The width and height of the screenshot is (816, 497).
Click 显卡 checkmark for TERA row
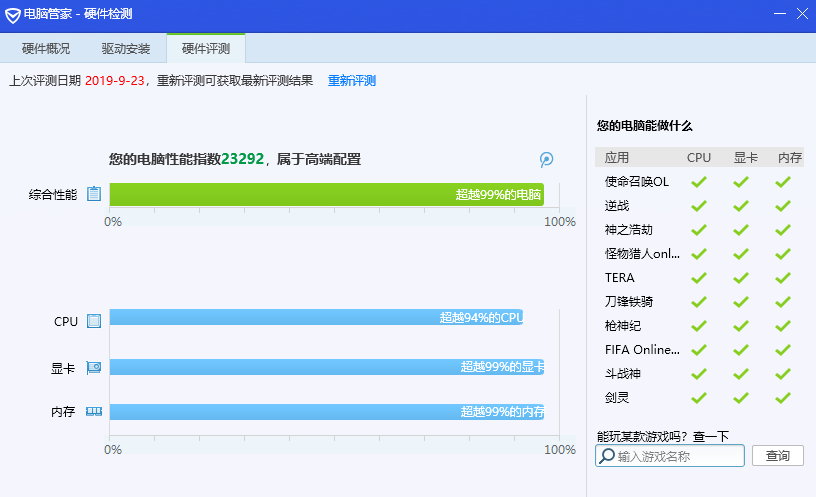741,278
